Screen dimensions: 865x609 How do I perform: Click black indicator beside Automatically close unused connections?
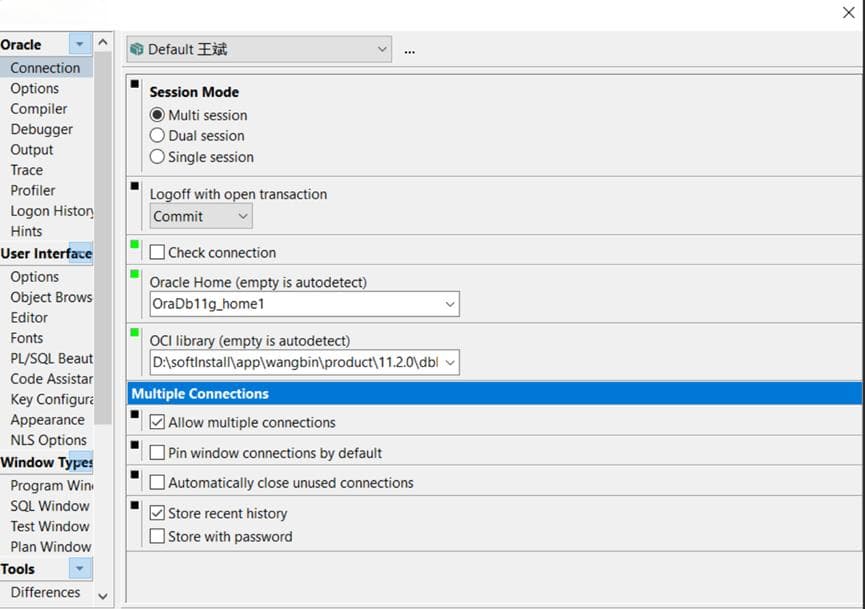pos(135,474)
